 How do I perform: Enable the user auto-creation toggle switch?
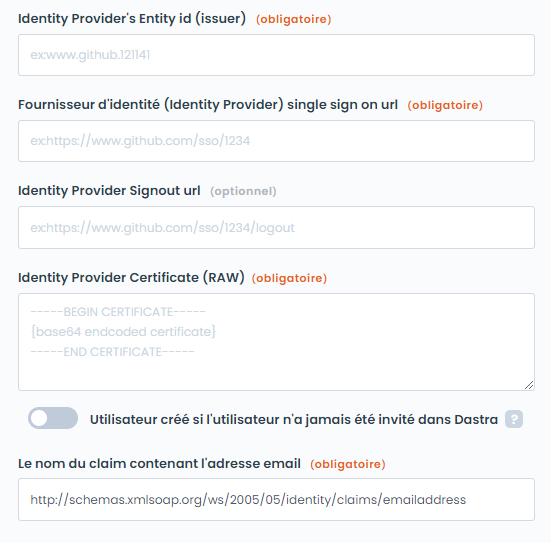(x=53, y=418)
